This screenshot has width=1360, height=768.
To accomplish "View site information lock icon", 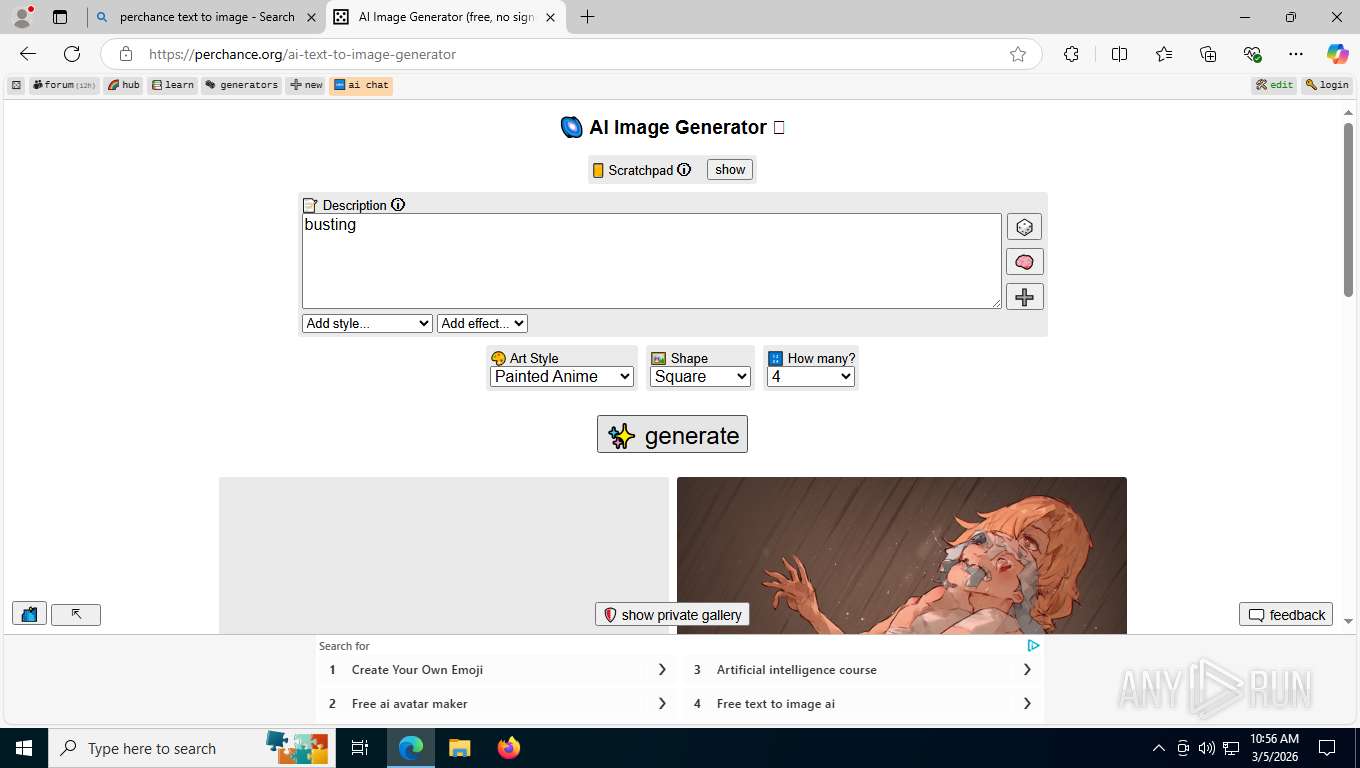I will point(125,54).
